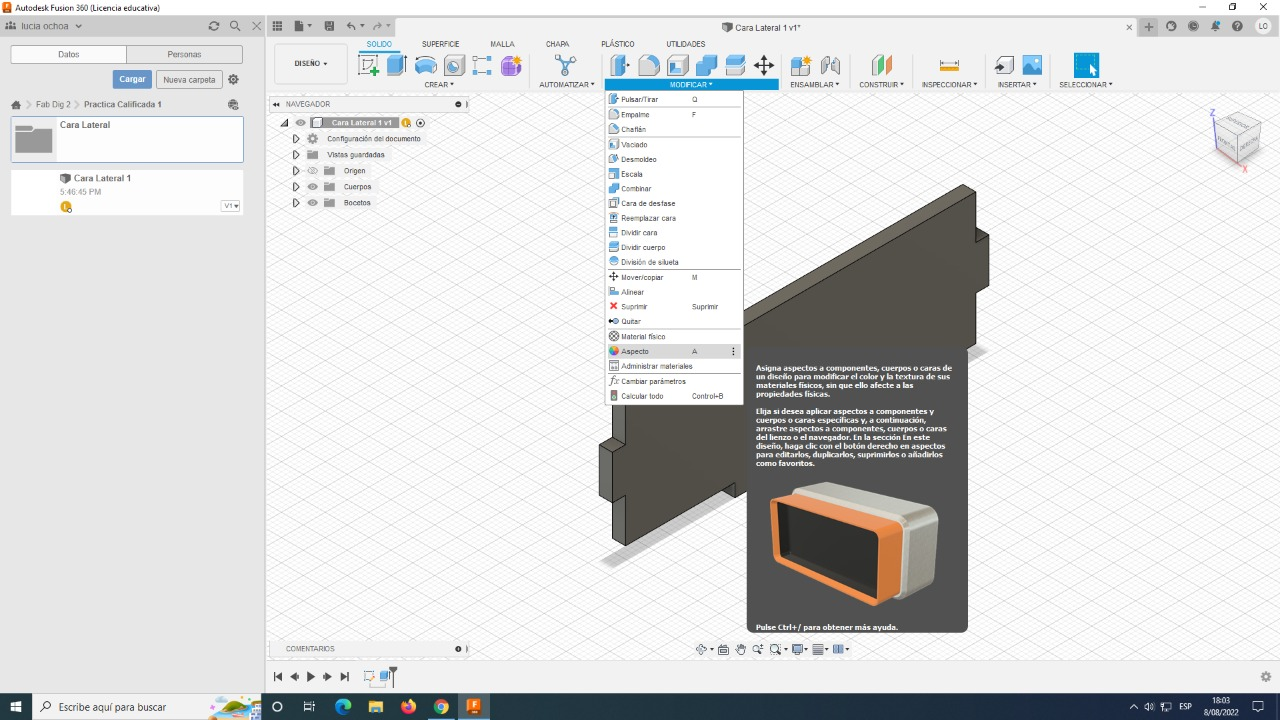1280x720 pixels.
Task: Open the ViewCube home view
Action: tap(1236, 138)
